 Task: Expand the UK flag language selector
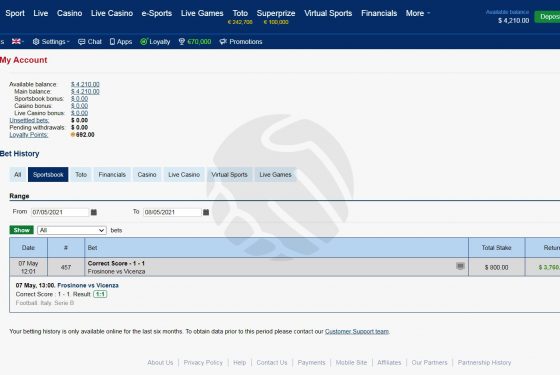(18, 41)
